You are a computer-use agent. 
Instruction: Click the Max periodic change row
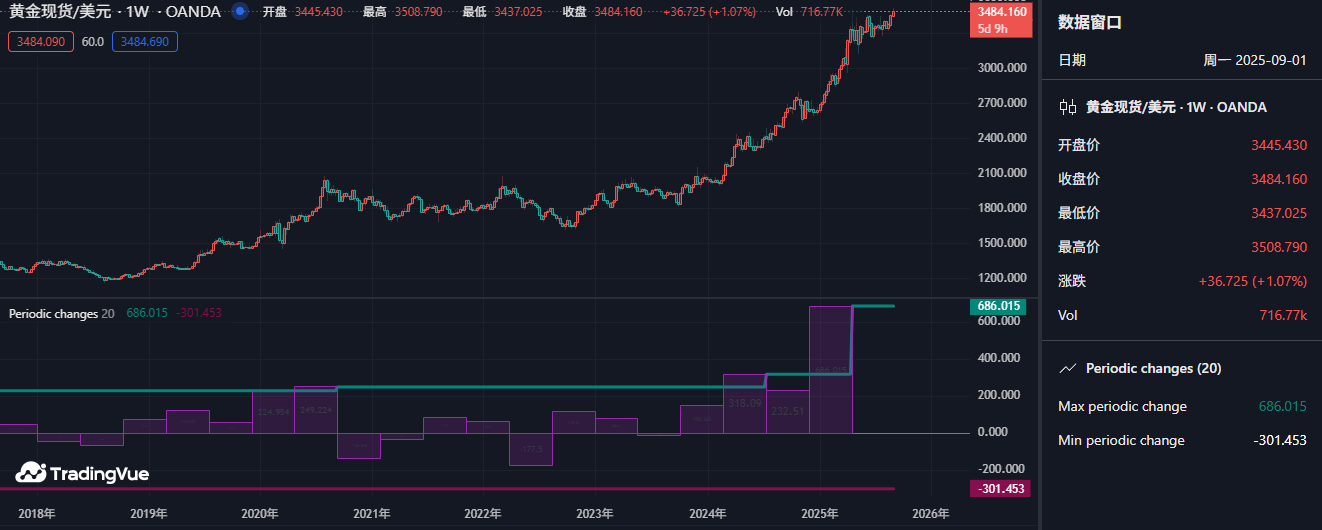[x=1182, y=406]
